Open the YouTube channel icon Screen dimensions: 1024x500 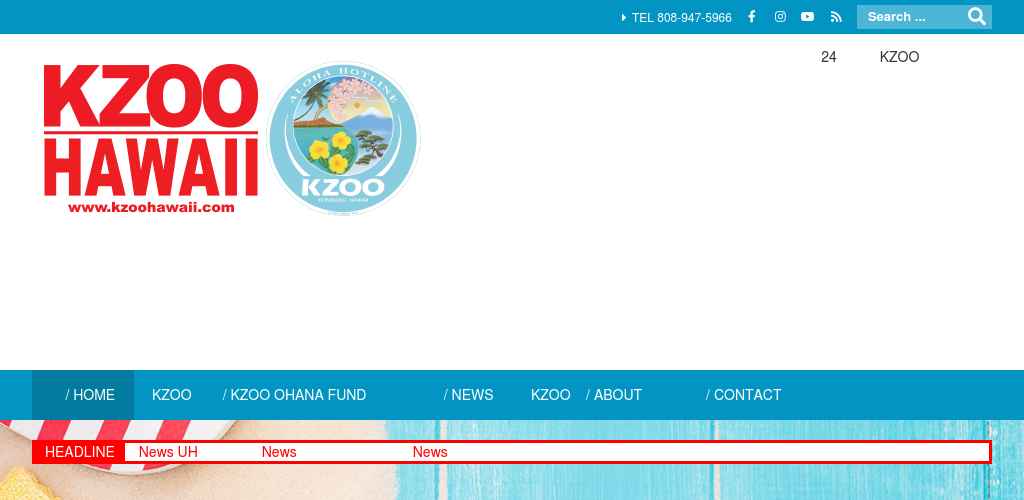[x=808, y=17]
